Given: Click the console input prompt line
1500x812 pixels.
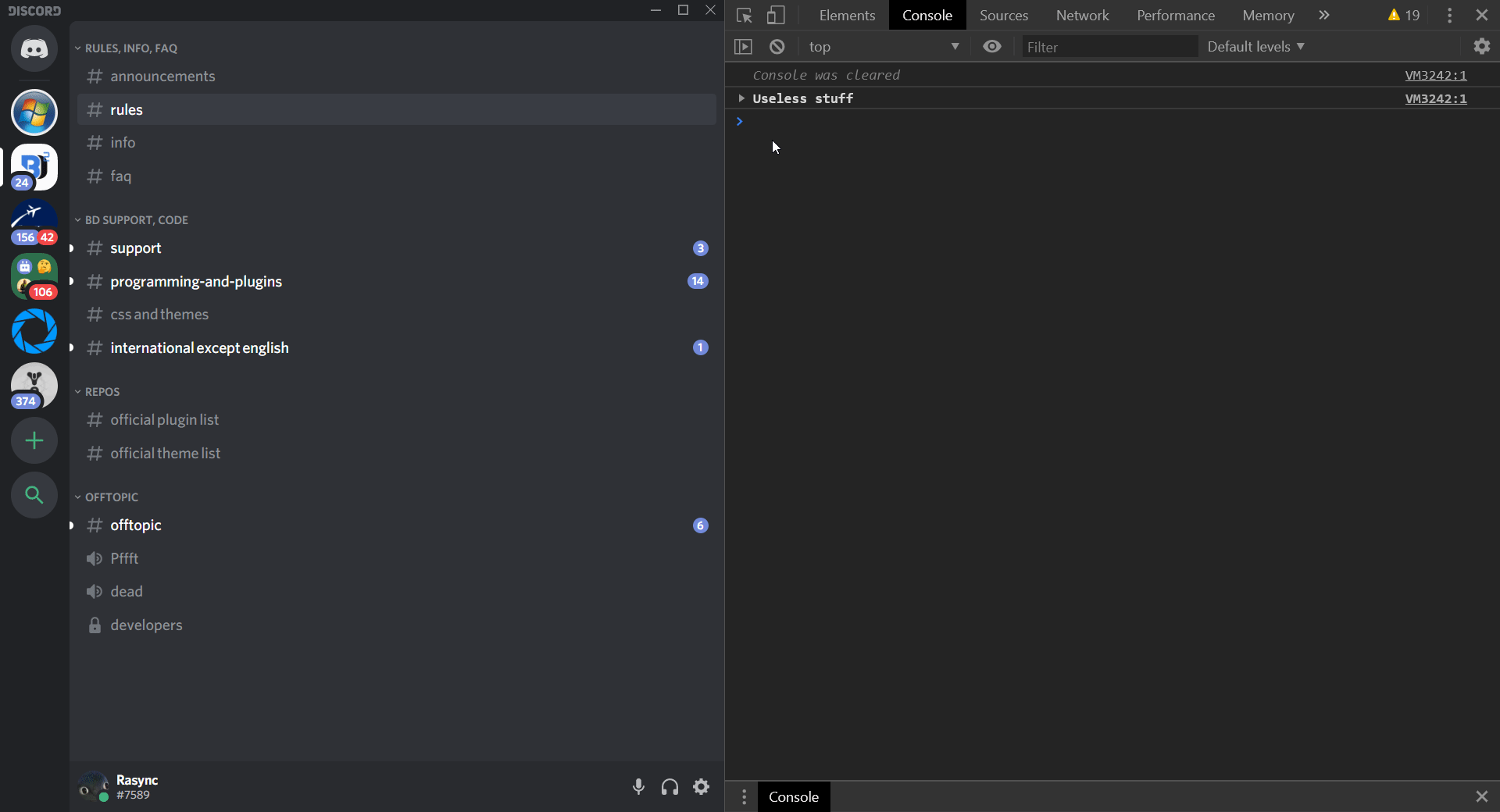Looking at the screenshot, I should point(1113,121).
